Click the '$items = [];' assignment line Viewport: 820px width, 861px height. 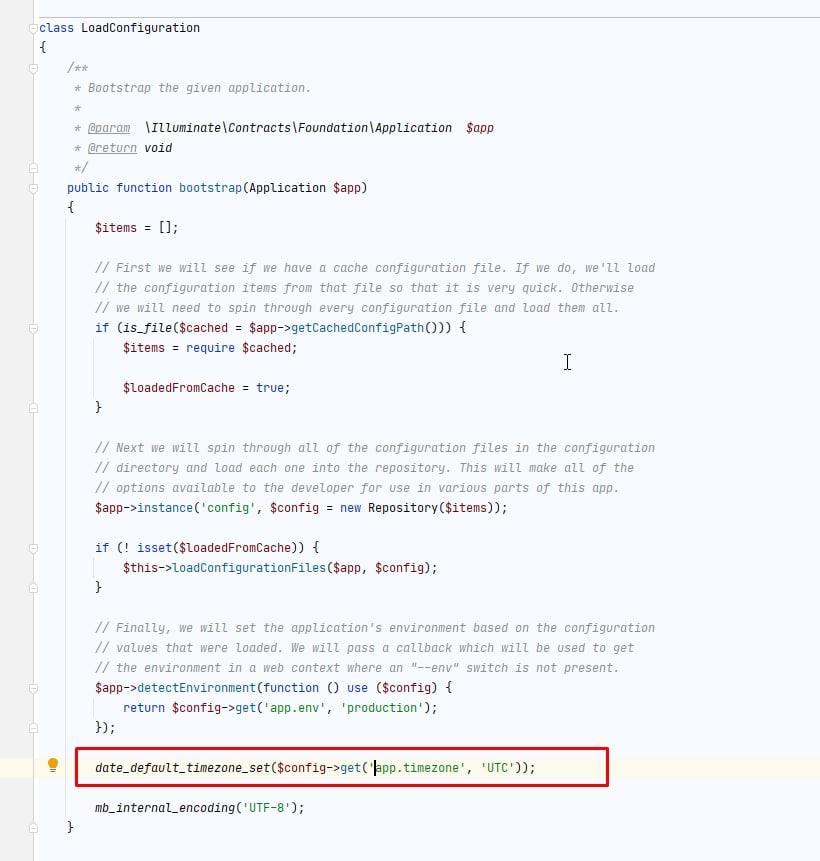click(137, 228)
